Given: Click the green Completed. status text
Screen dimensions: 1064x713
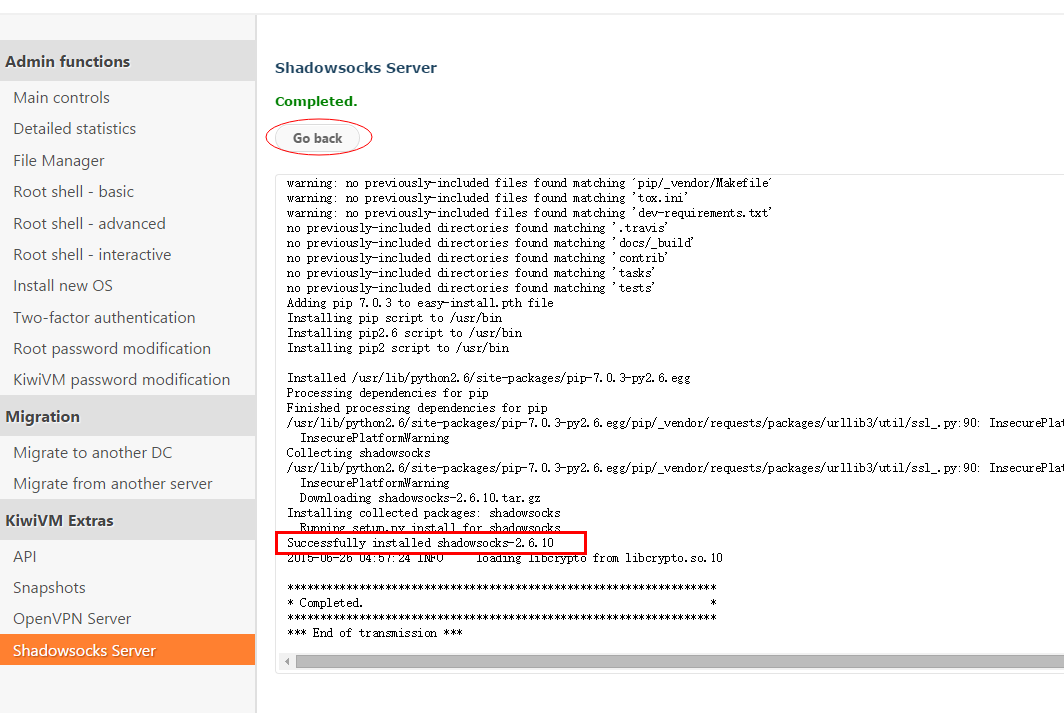Looking at the screenshot, I should 316,101.
